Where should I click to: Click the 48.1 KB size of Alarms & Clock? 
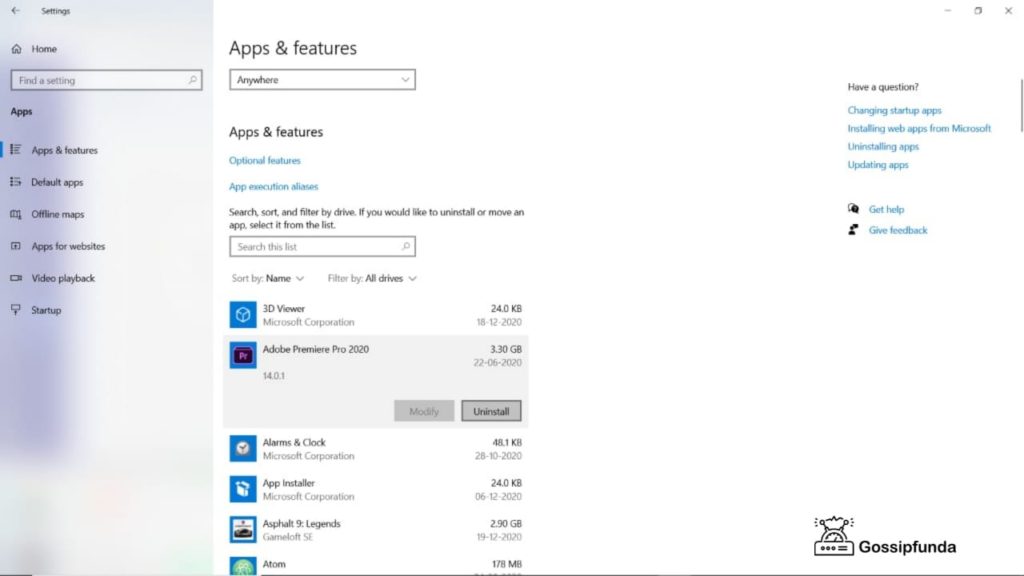pyautogui.click(x=507, y=443)
